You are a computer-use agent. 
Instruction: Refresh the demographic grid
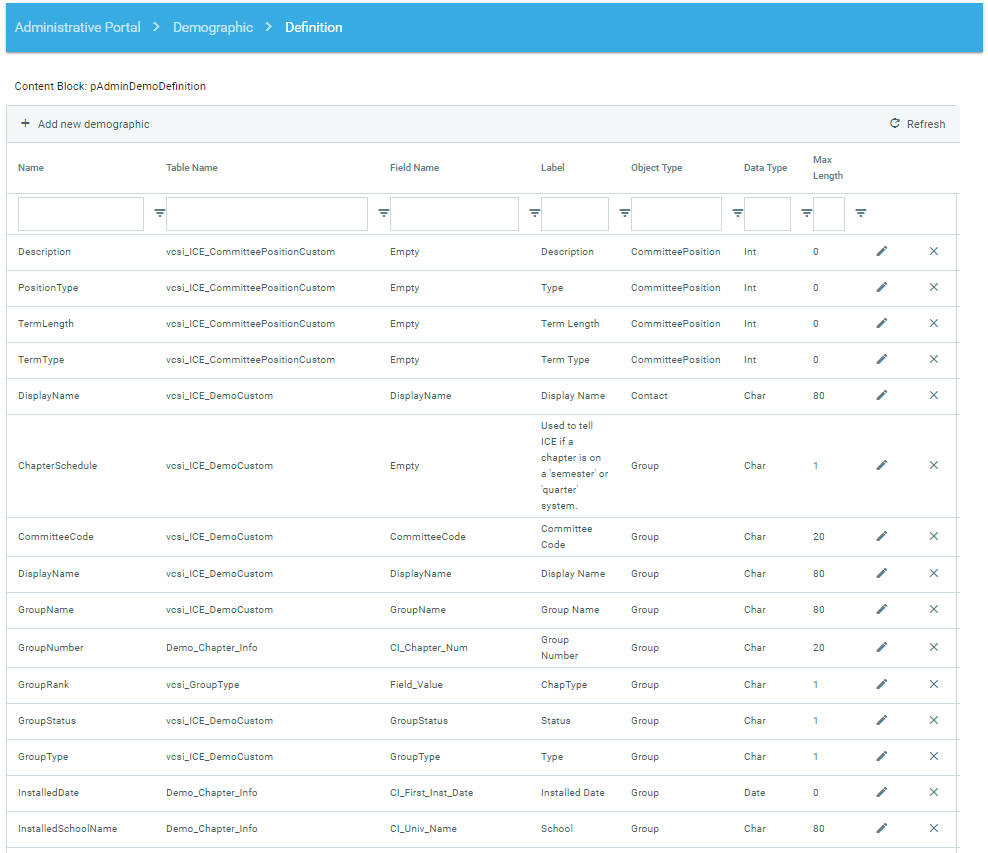917,124
